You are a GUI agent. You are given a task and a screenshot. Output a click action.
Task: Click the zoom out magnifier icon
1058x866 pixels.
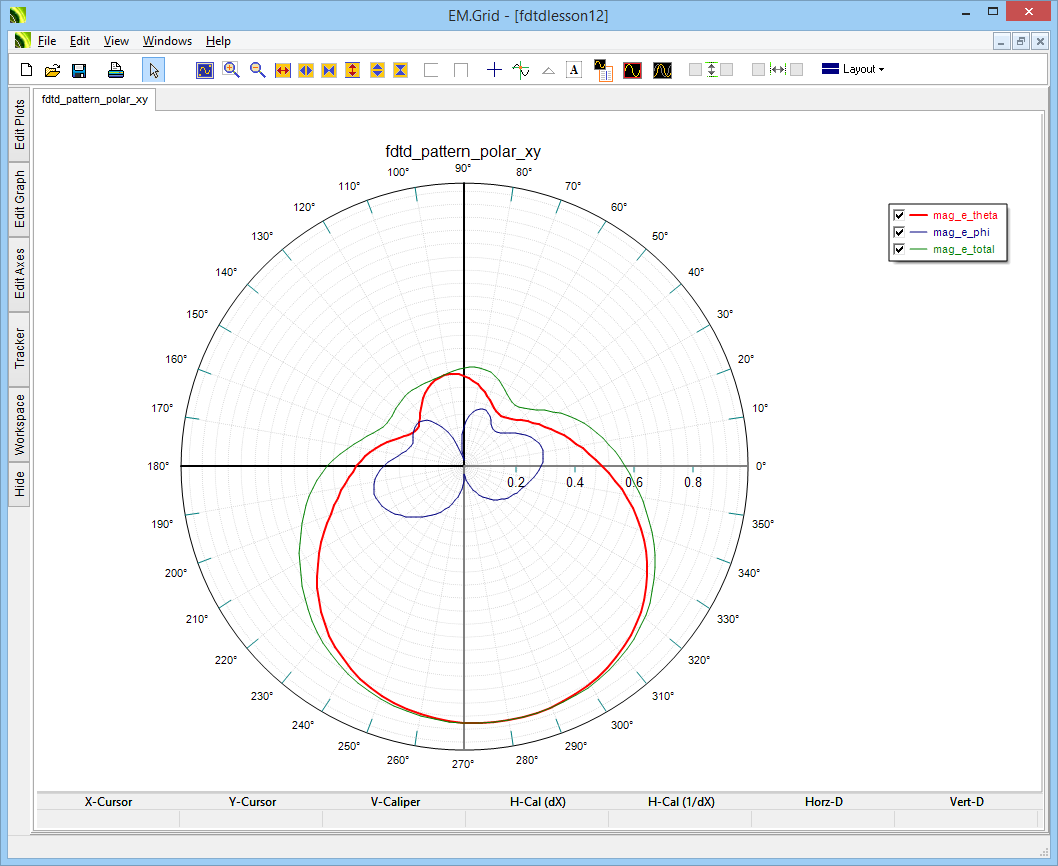[257, 70]
